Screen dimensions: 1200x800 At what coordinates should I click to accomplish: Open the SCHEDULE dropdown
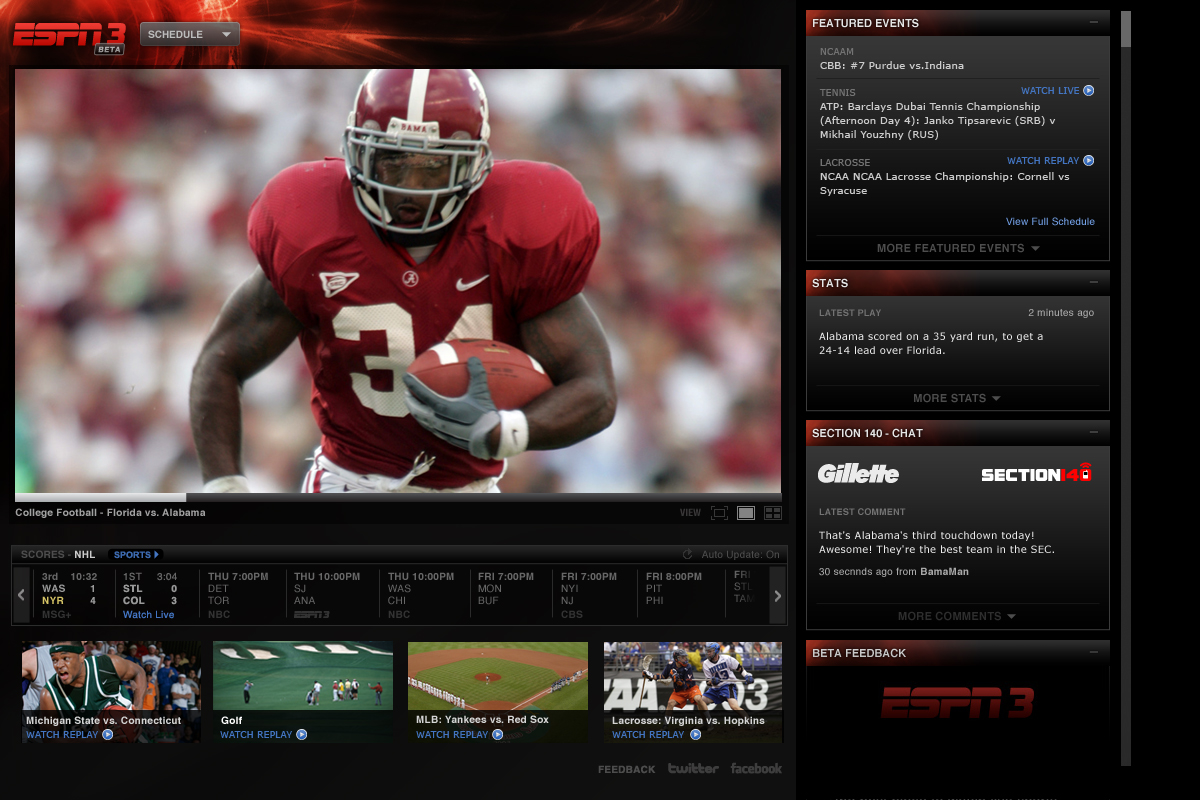190,34
